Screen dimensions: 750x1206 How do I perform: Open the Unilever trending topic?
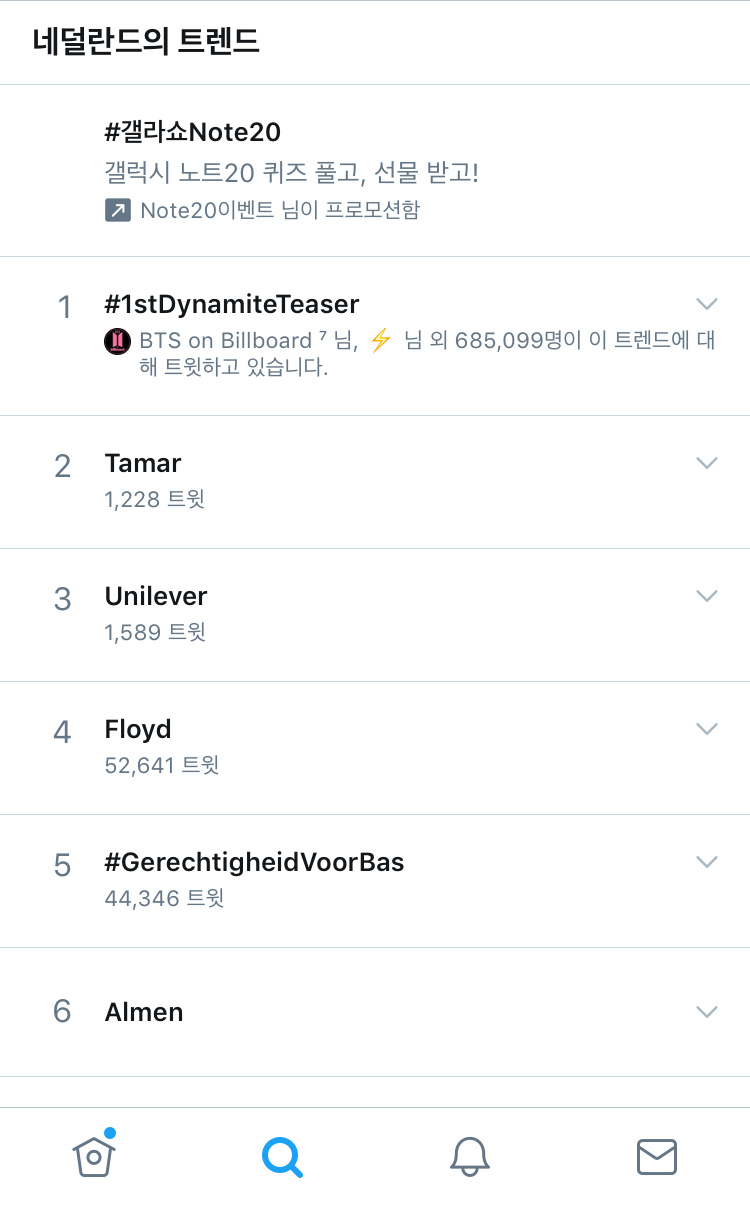point(156,596)
